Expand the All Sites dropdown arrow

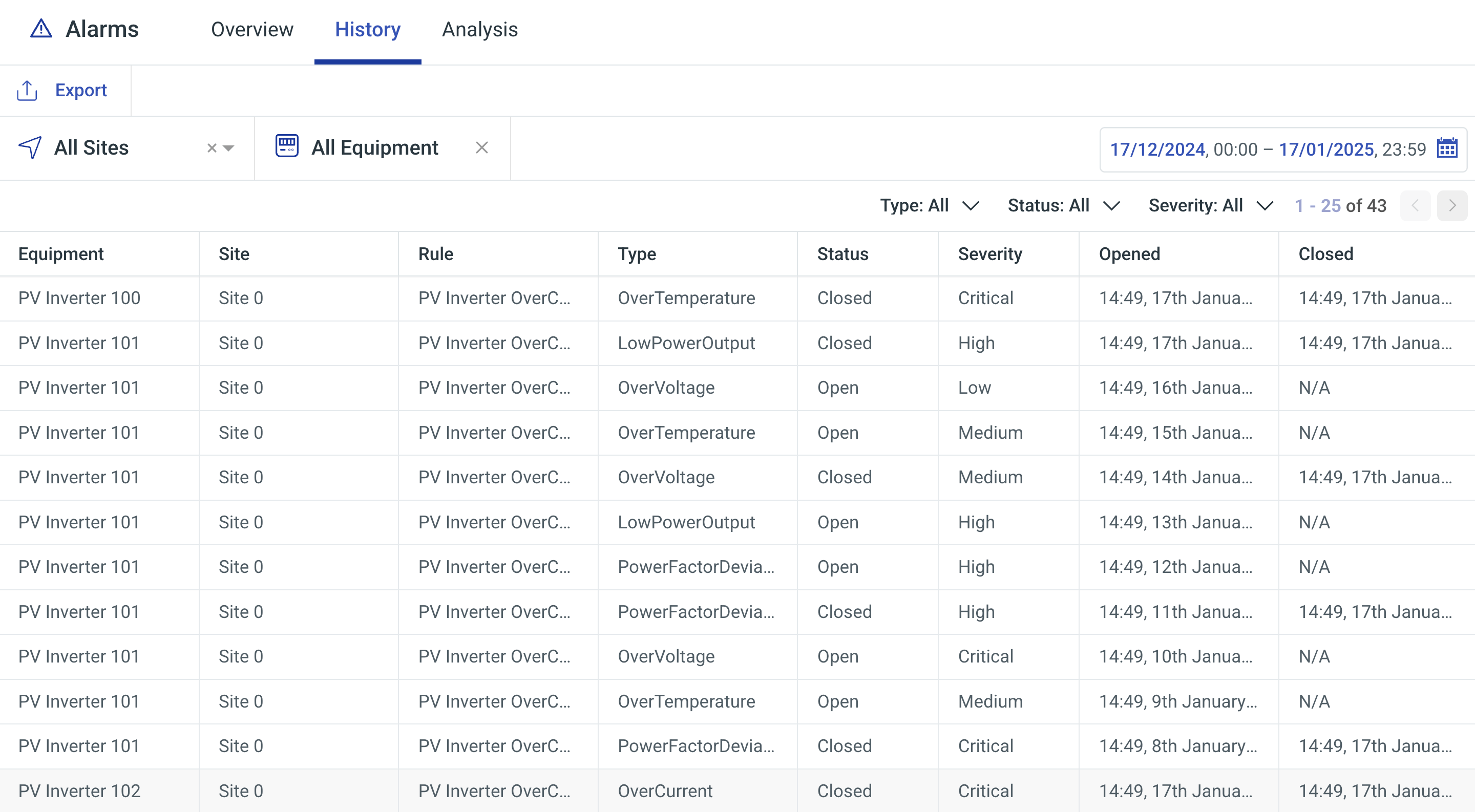228,148
